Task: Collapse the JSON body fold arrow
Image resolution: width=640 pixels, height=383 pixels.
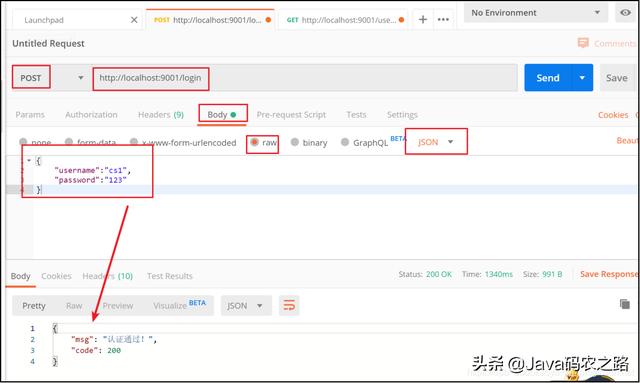Action: [x=29, y=160]
